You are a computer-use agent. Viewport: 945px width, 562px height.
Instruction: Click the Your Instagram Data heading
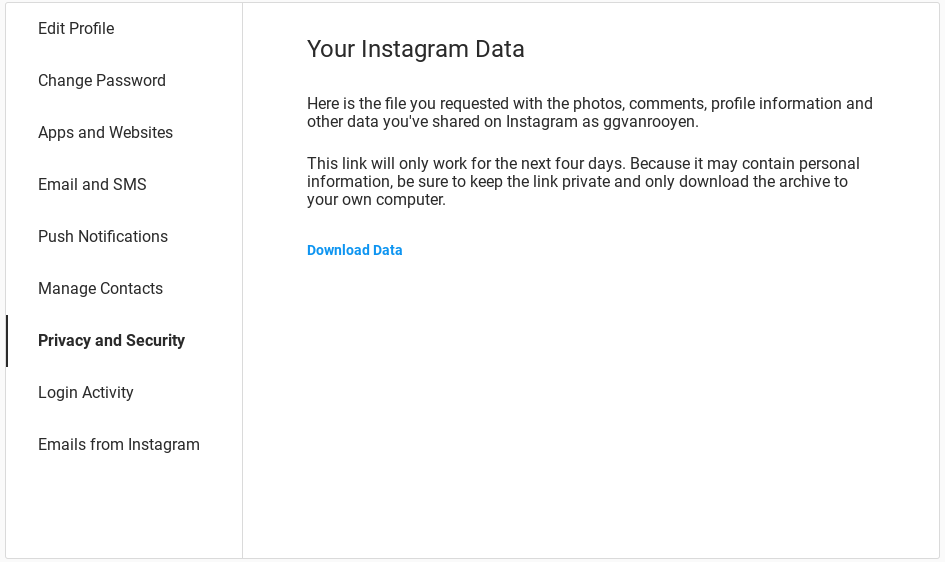tap(415, 49)
